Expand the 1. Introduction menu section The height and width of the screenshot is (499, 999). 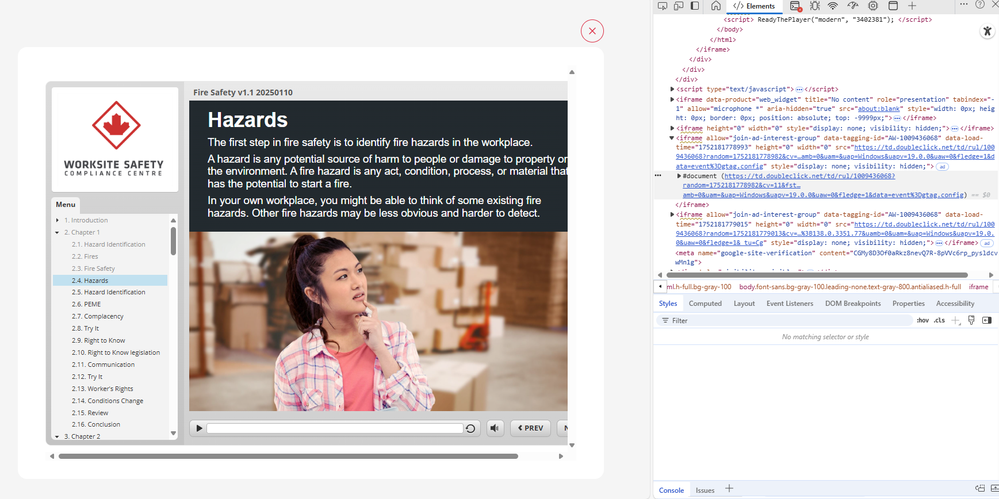pos(58,220)
